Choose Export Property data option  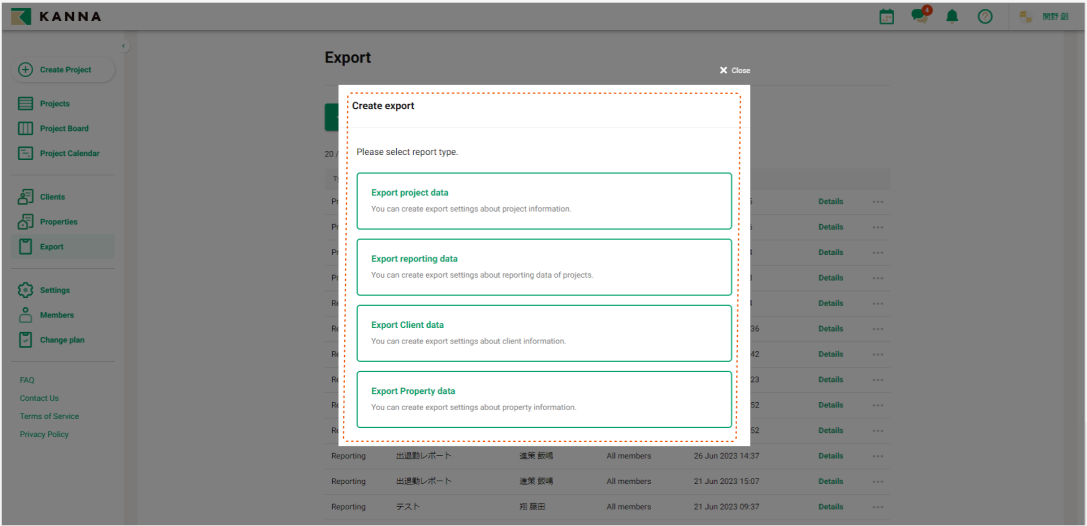click(x=544, y=399)
